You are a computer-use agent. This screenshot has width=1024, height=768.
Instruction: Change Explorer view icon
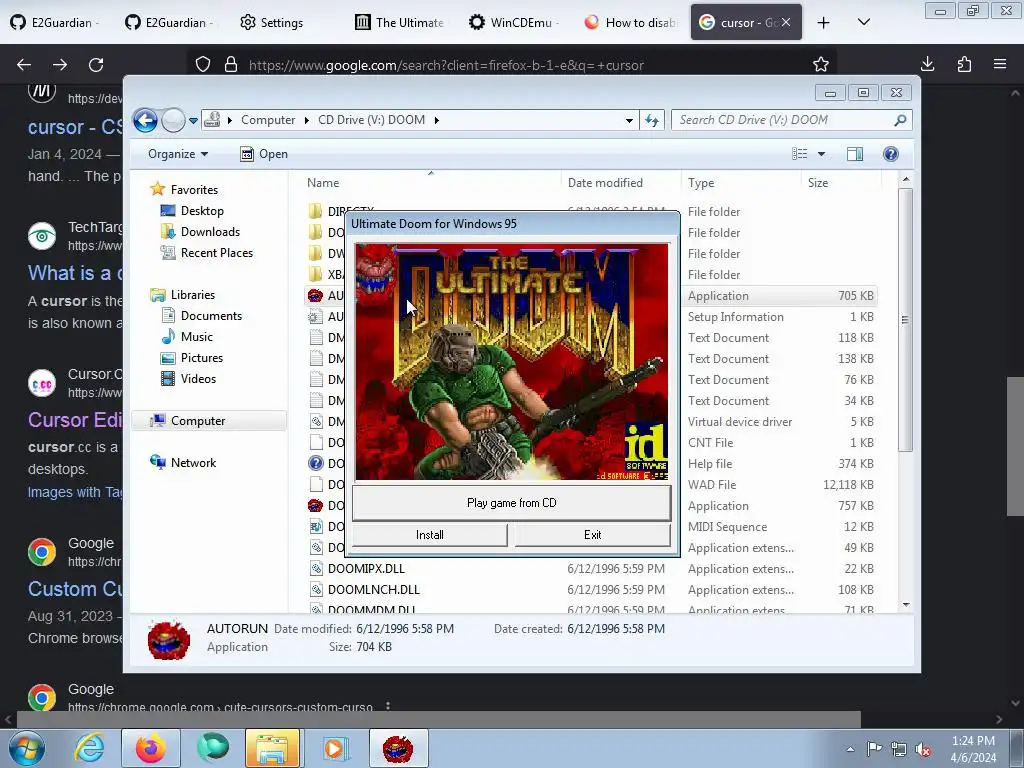click(x=799, y=153)
